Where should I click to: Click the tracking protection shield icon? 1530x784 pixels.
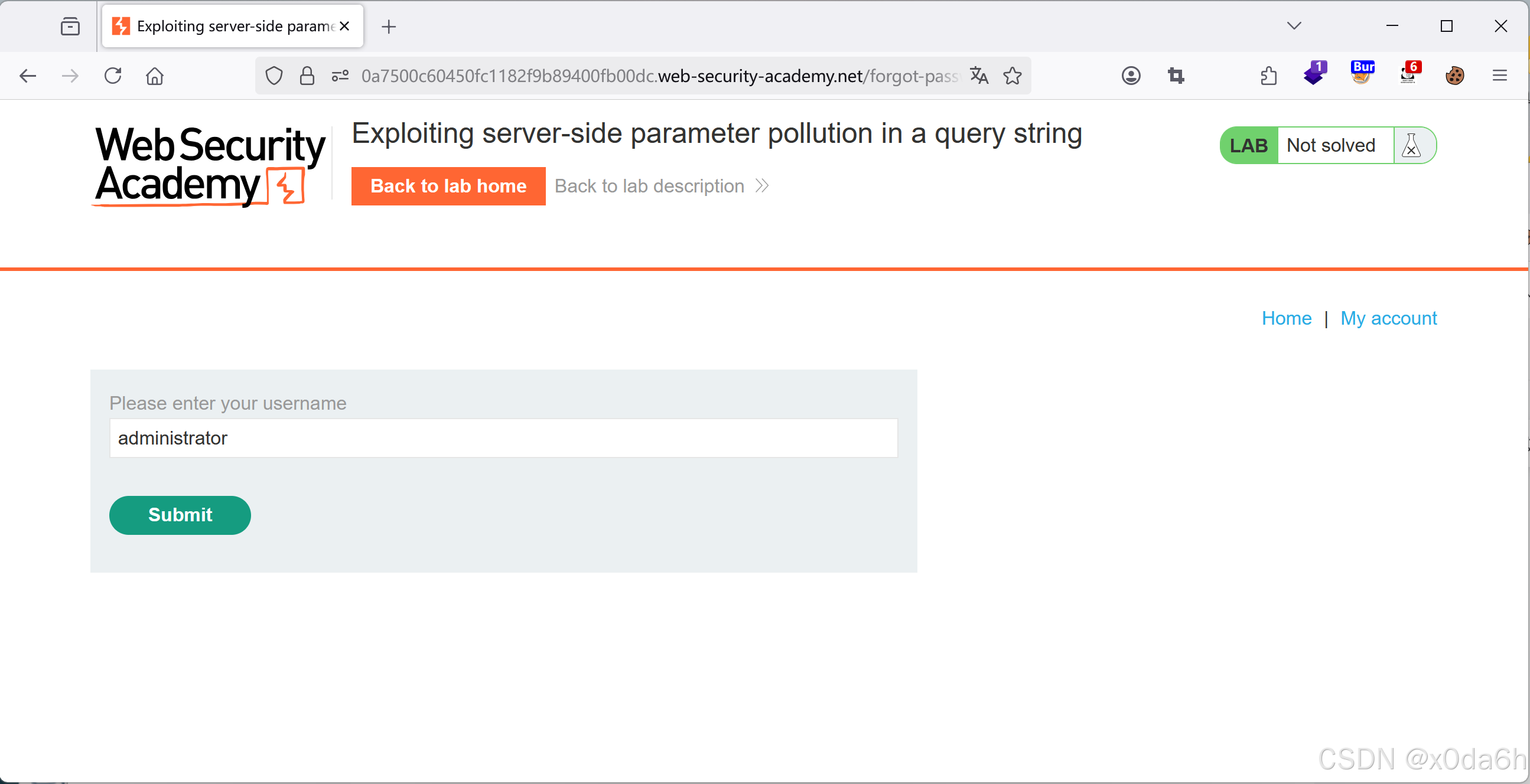(273, 76)
